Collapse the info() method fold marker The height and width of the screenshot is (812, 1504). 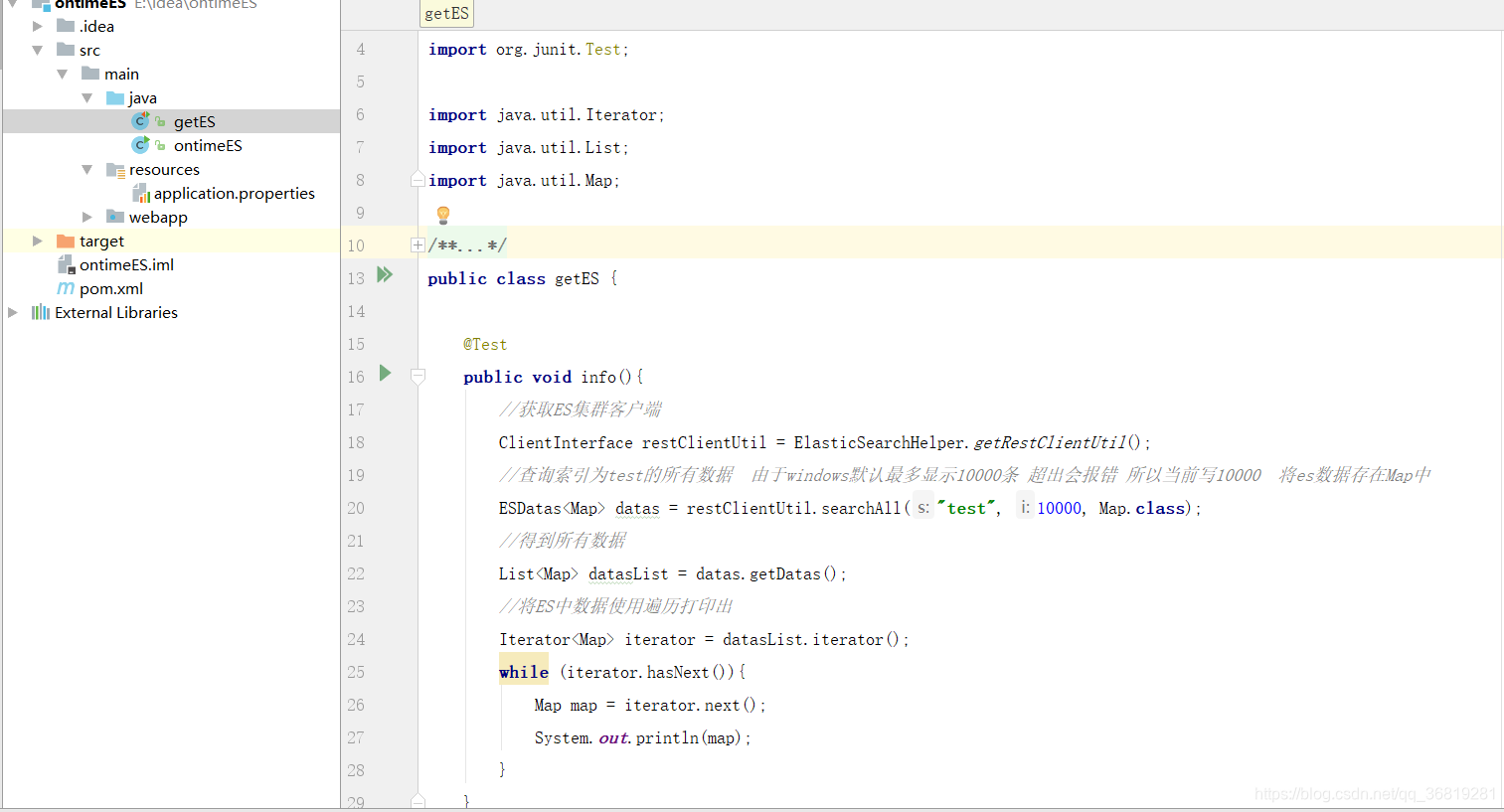click(418, 377)
